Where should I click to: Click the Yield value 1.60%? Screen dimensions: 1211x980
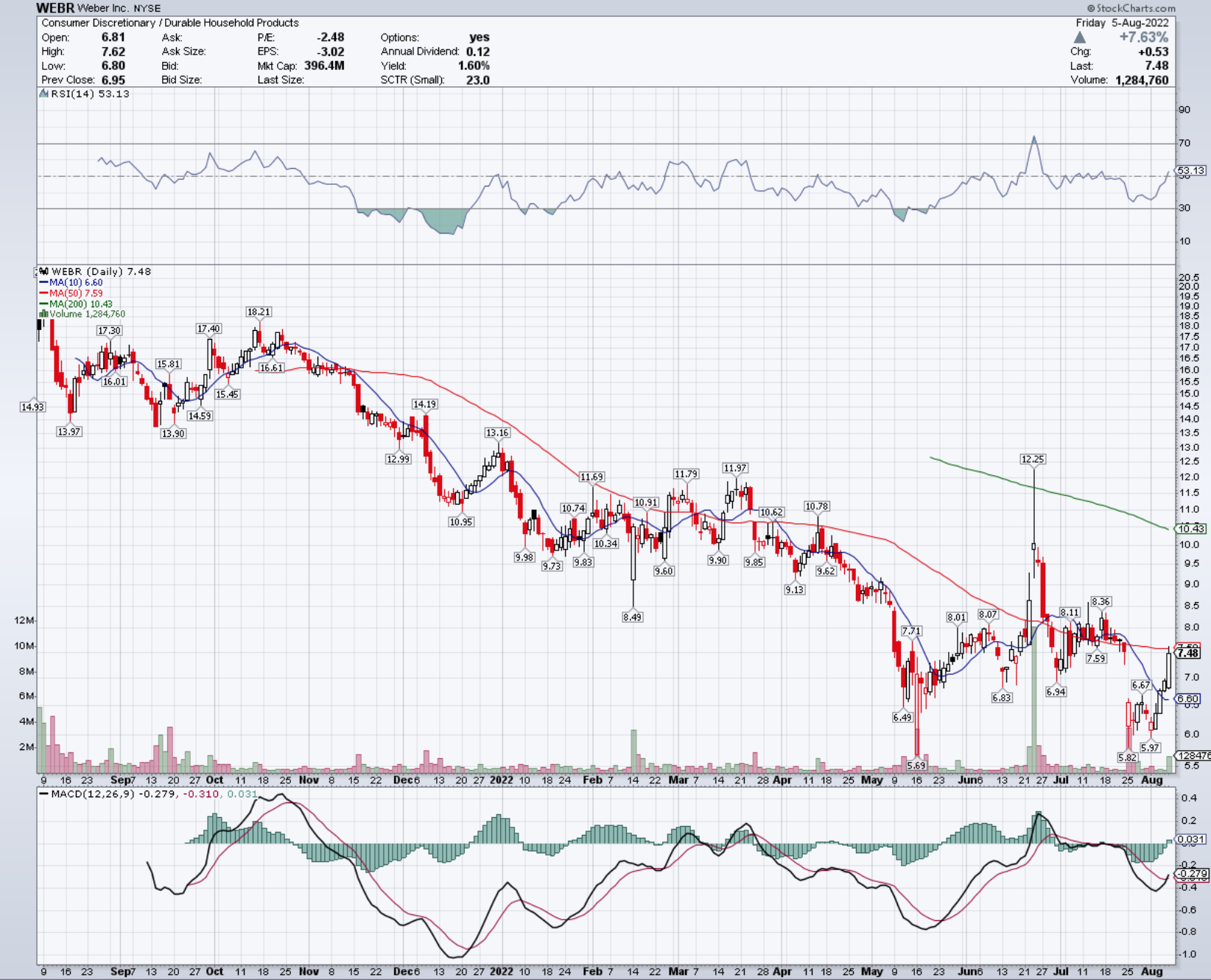[x=474, y=66]
